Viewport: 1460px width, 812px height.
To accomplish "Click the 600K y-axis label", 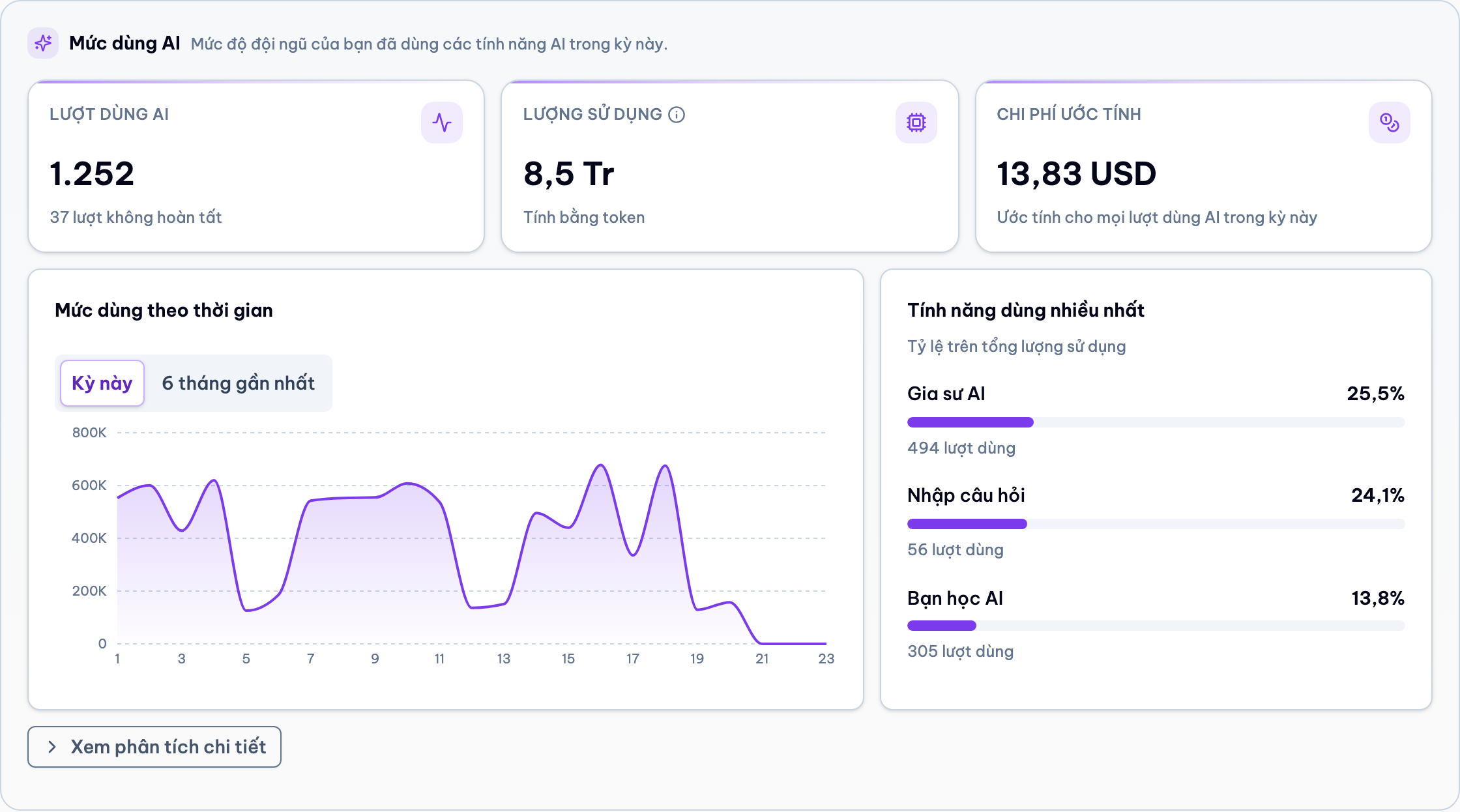I will tap(89, 486).
